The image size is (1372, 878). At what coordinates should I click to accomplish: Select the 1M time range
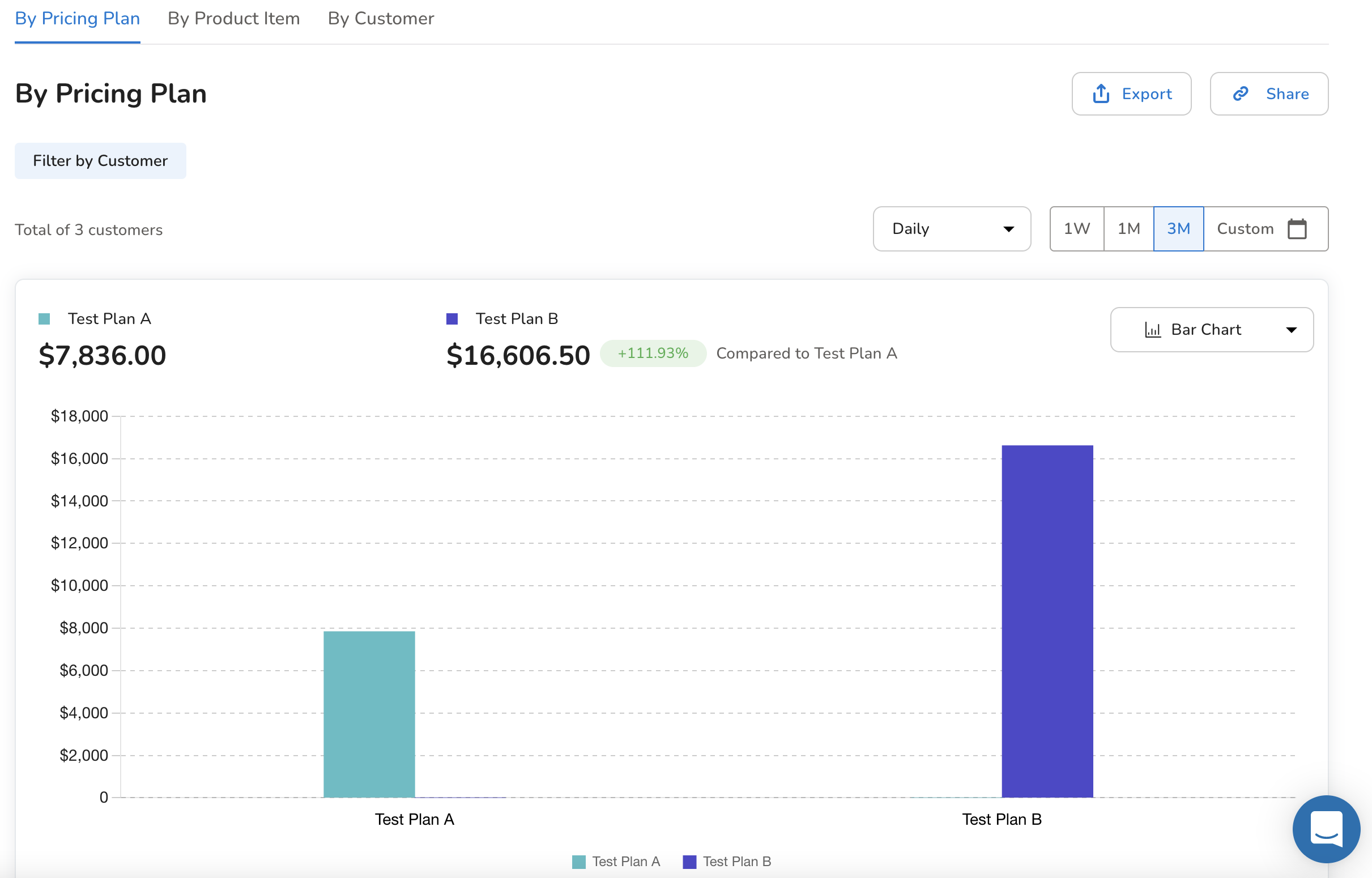click(1128, 229)
